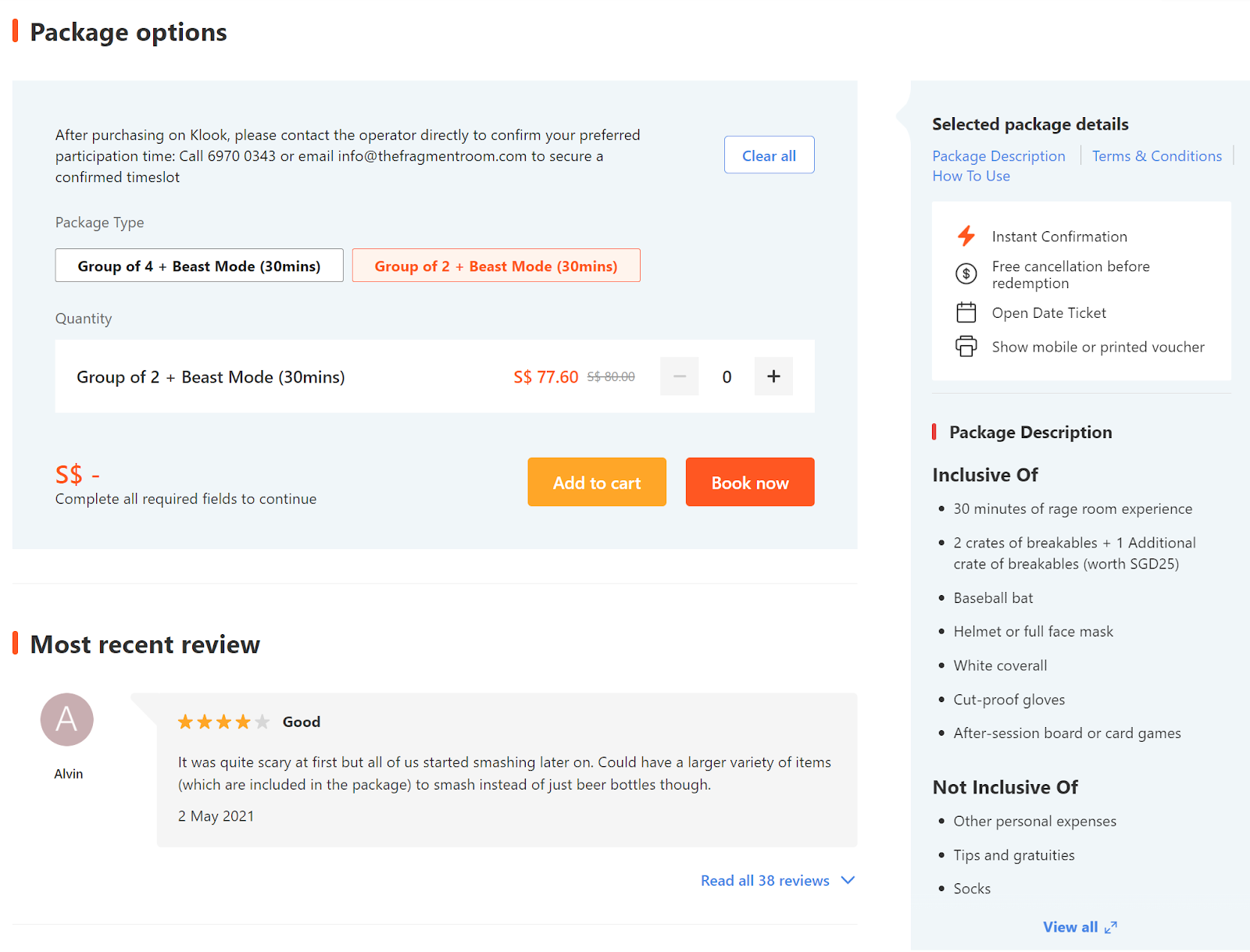Image resolution: width=1250 pixels, height=952 pixels.
Task: Click the Instant Confirmation lightning bolt icon
Action: [x=966, y=236]
